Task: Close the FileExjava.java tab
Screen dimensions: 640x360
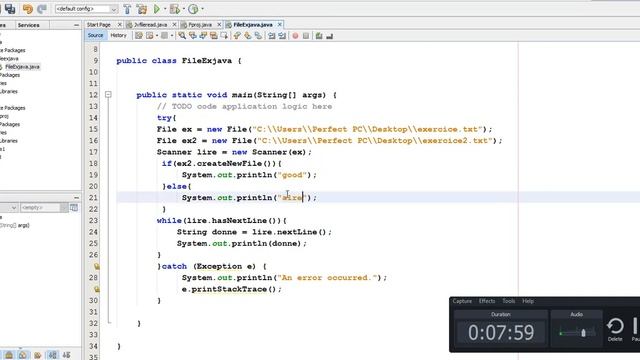Action: click(x=280, y=25)
